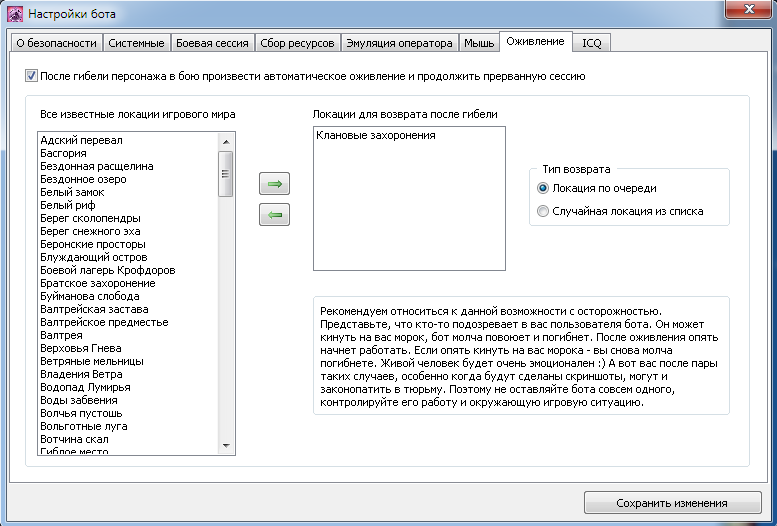Click the locations list scrollbar thumb
This screenshot has height=526, width=777.
coord(226,174)
